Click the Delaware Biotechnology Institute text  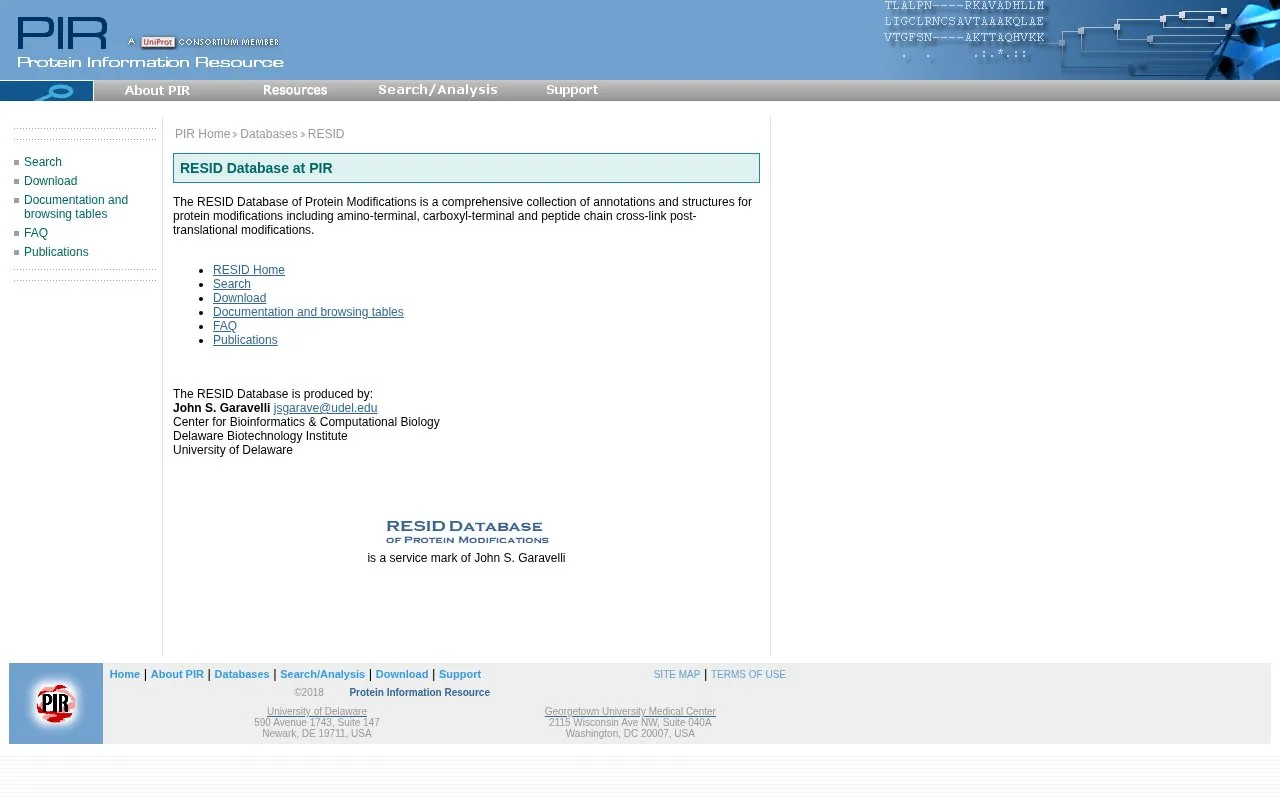tap(260, 436)
